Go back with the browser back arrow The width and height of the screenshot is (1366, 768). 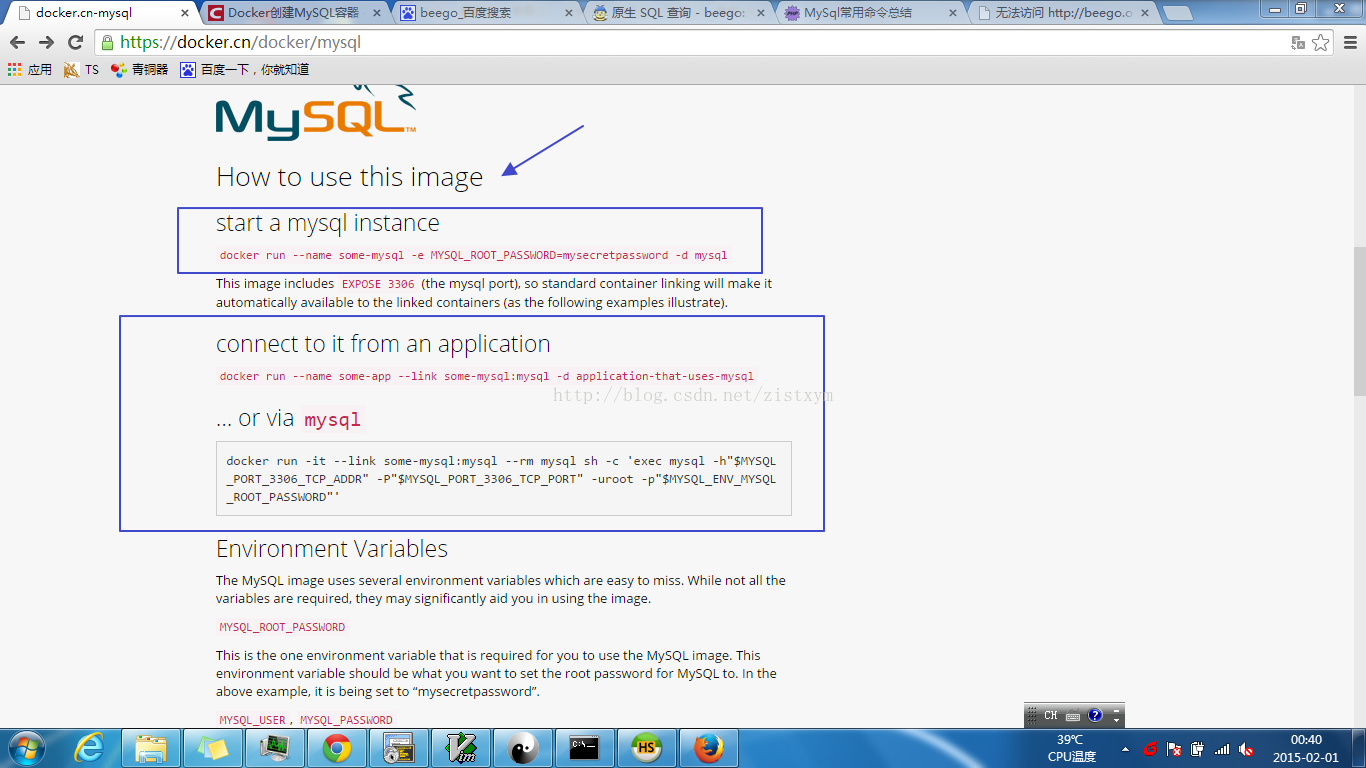[x=17, y=42]
